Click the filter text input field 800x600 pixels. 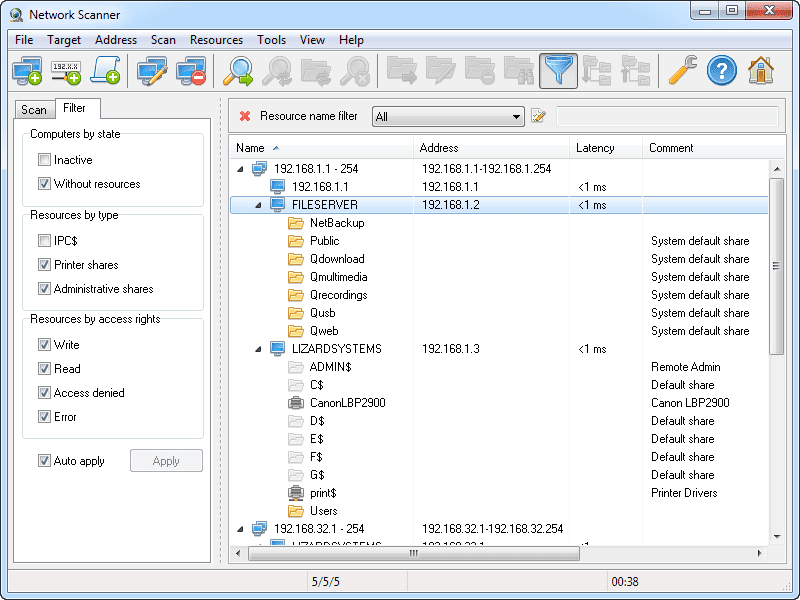coord(667,116)
